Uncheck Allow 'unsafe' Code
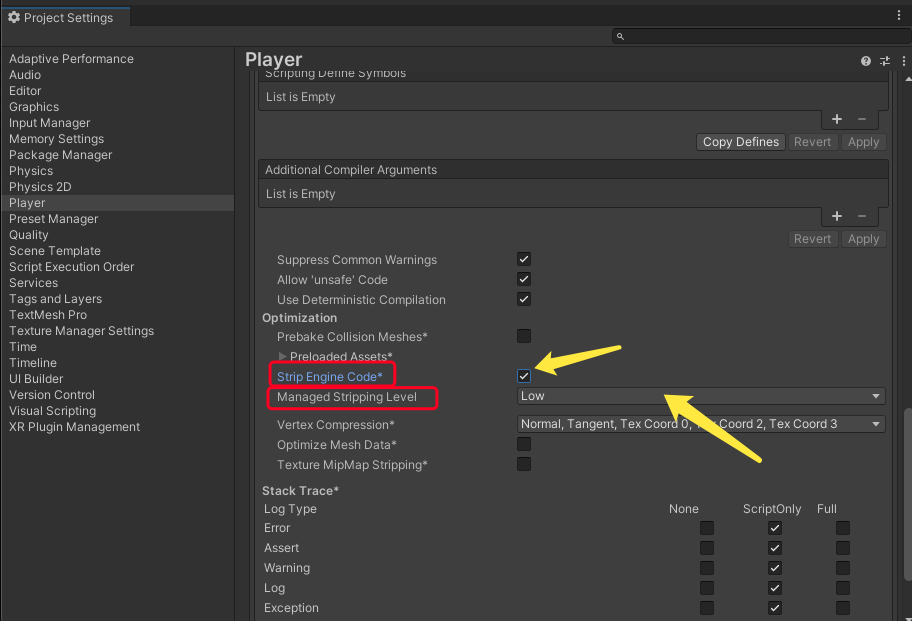This screenshot has width=912, height=621. click(524, 280)
